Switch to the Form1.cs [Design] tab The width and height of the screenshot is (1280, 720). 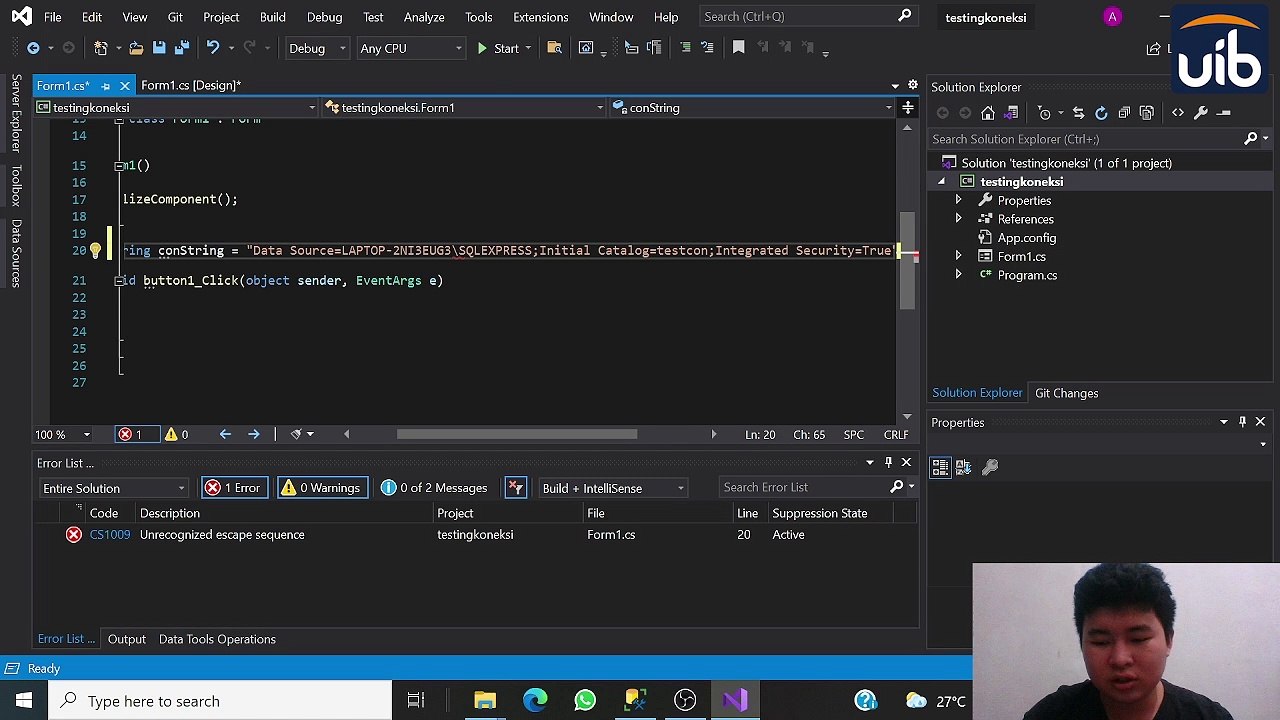[190, 85]
